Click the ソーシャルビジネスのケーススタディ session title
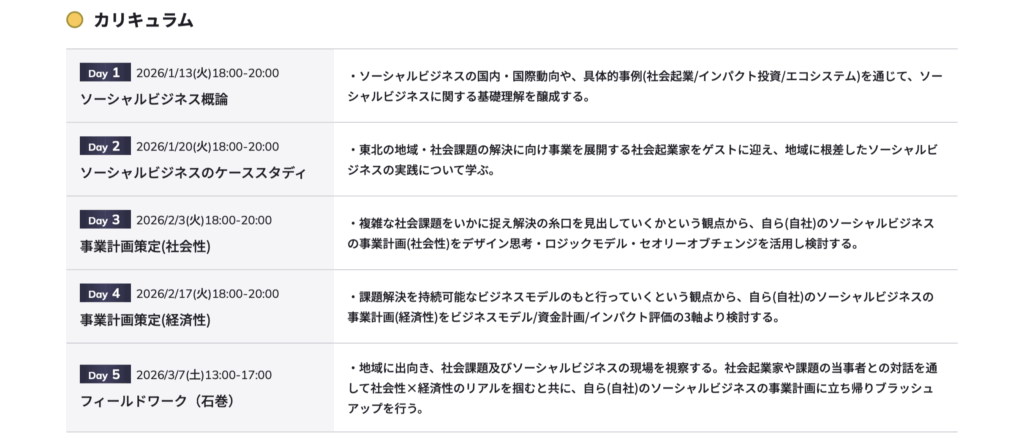Viewport: 1024px width, 444px height. click(192, 173)
